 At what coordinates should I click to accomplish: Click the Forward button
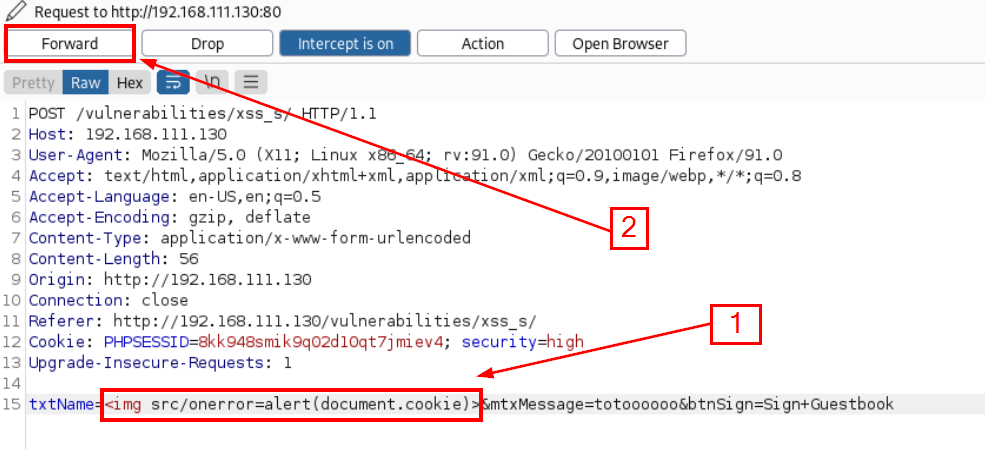70,44
